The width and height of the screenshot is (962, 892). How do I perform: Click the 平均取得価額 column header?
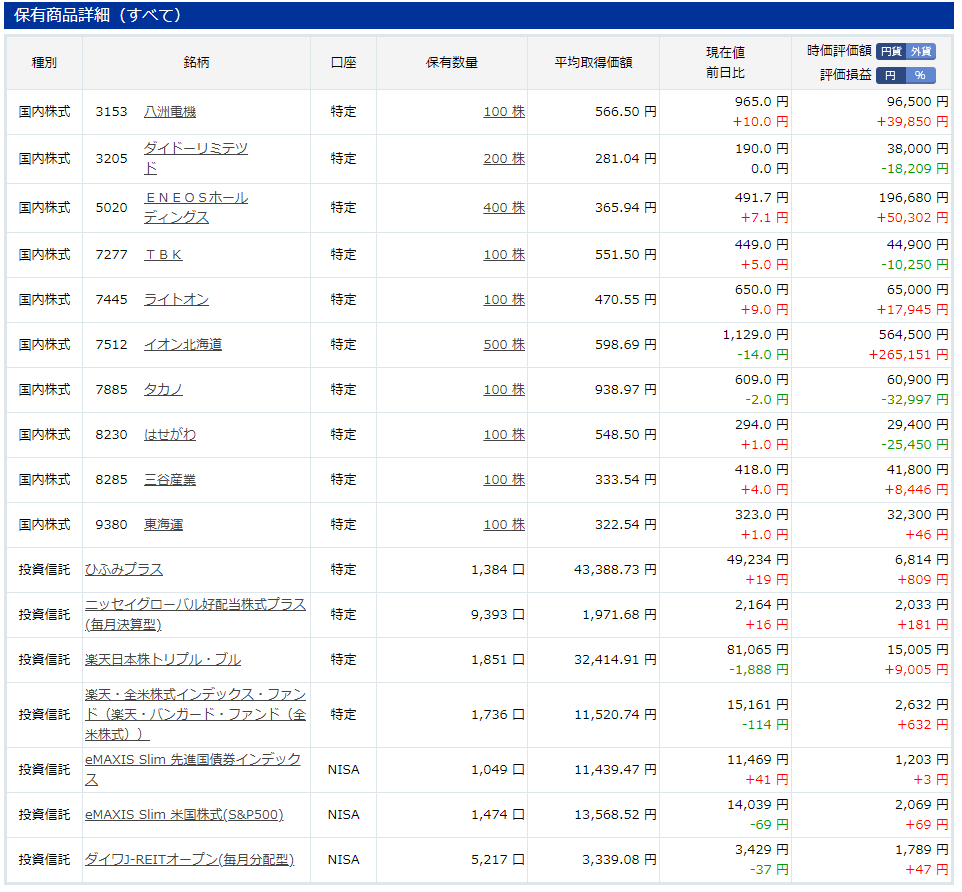pyautogui.click(x=593, y=63)
